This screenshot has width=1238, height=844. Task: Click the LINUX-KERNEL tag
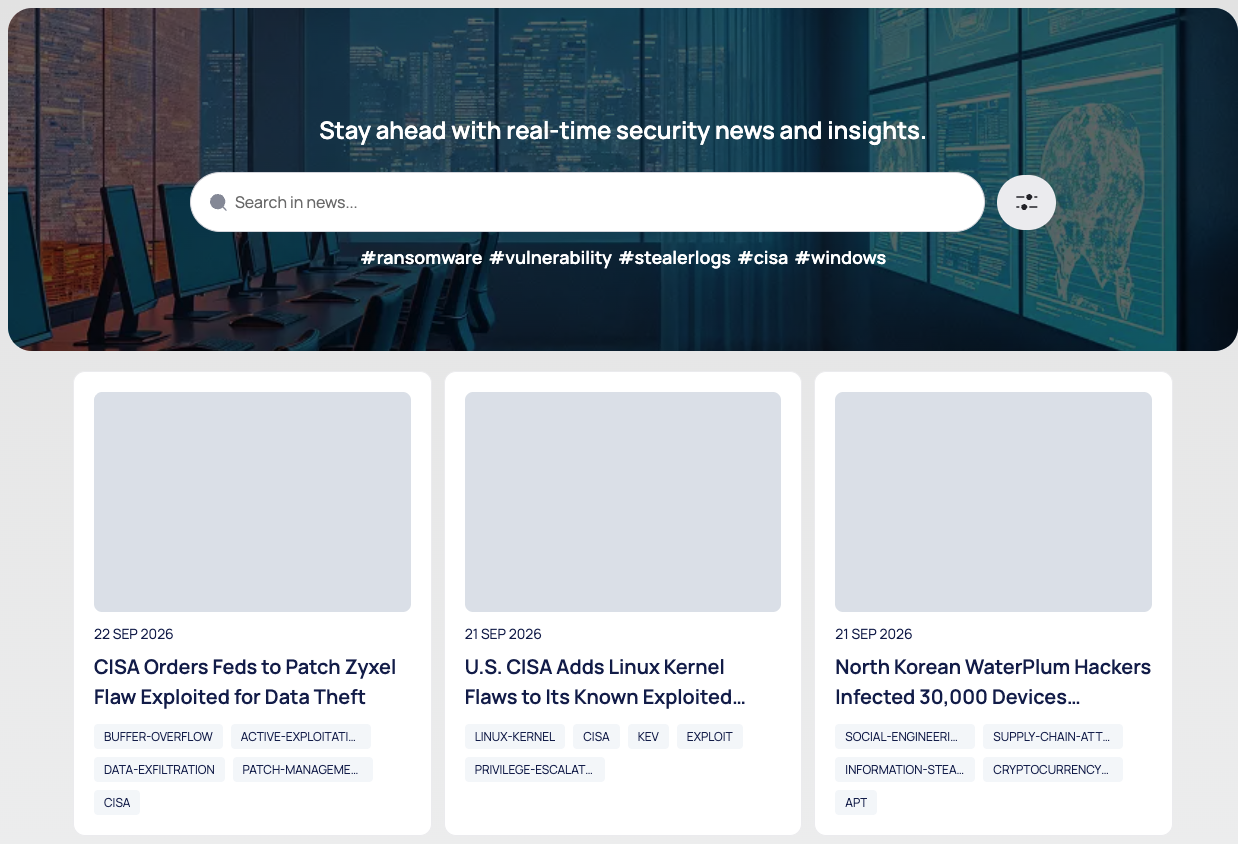tap(515, 737)
